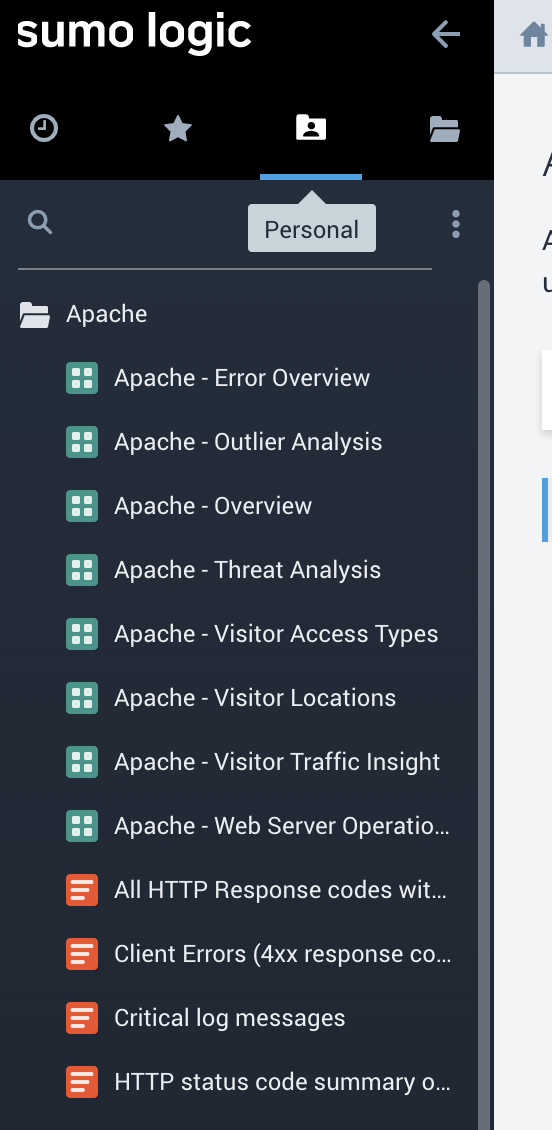The width and height of the screenshot is (552, 1130).
Task: Click the Sumo Logic logo
Action: 134,32
